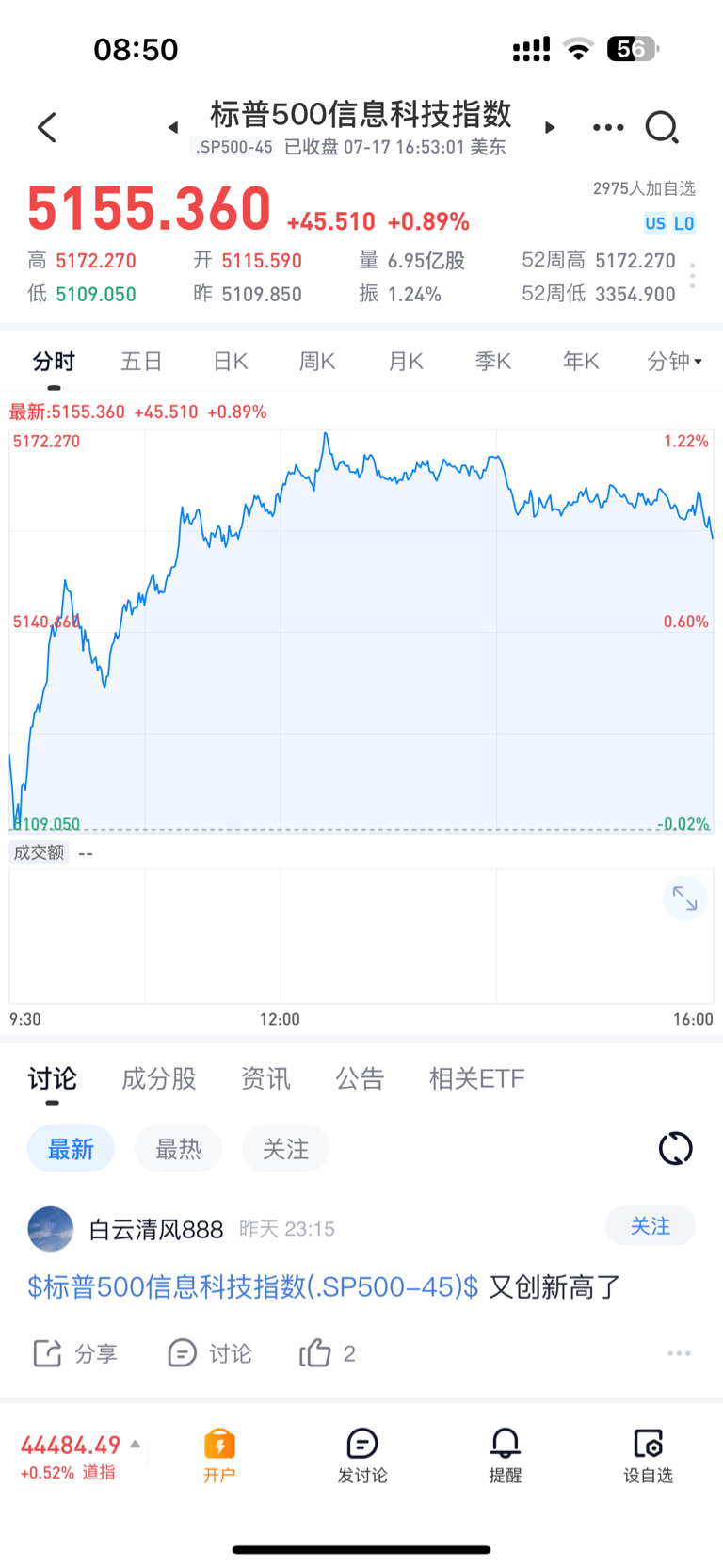
Task: Select the 关注 filter pill
Action: 285,1149
